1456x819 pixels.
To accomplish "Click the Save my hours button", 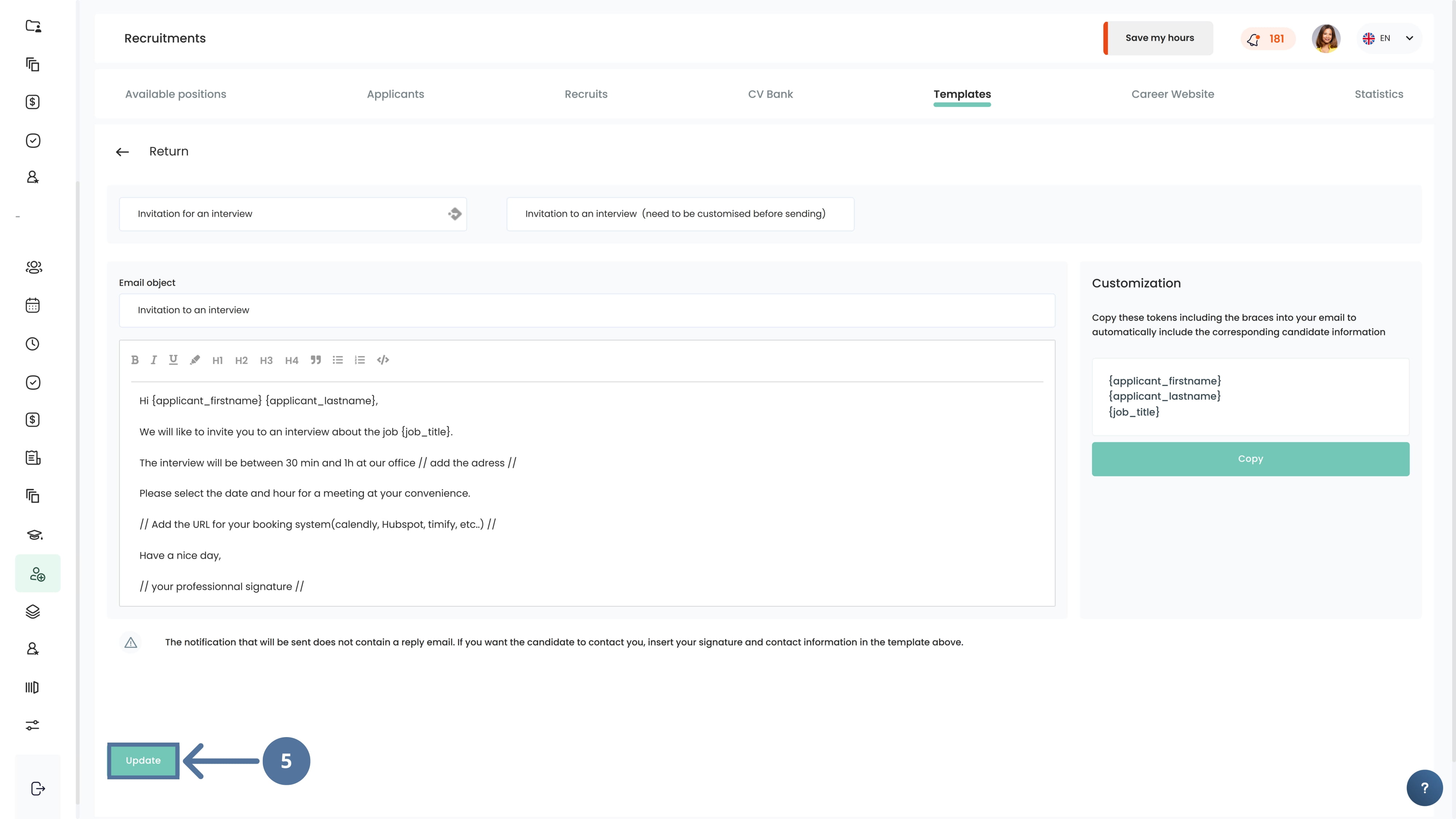I will point(1158,39).
